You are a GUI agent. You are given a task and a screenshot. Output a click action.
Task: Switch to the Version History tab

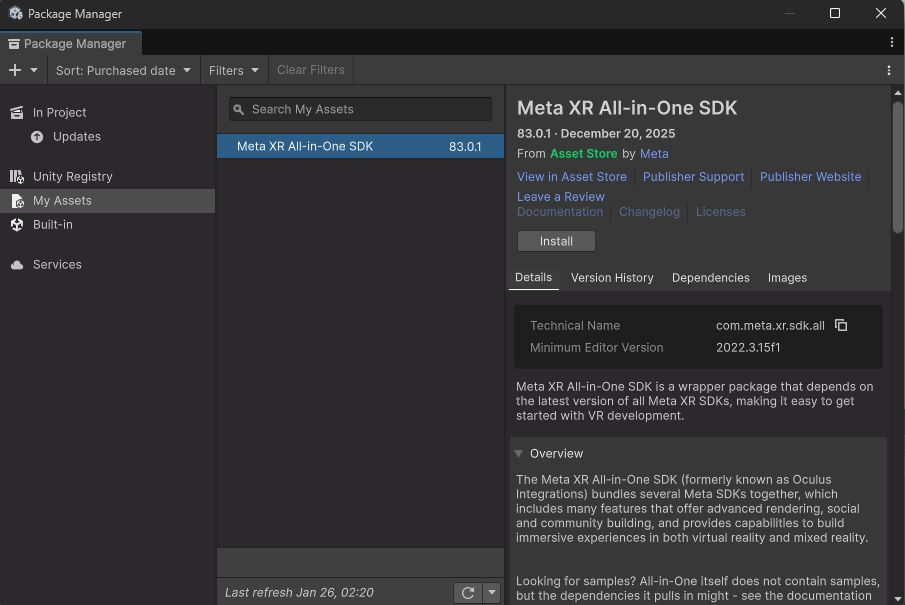(x=612, y=277)
